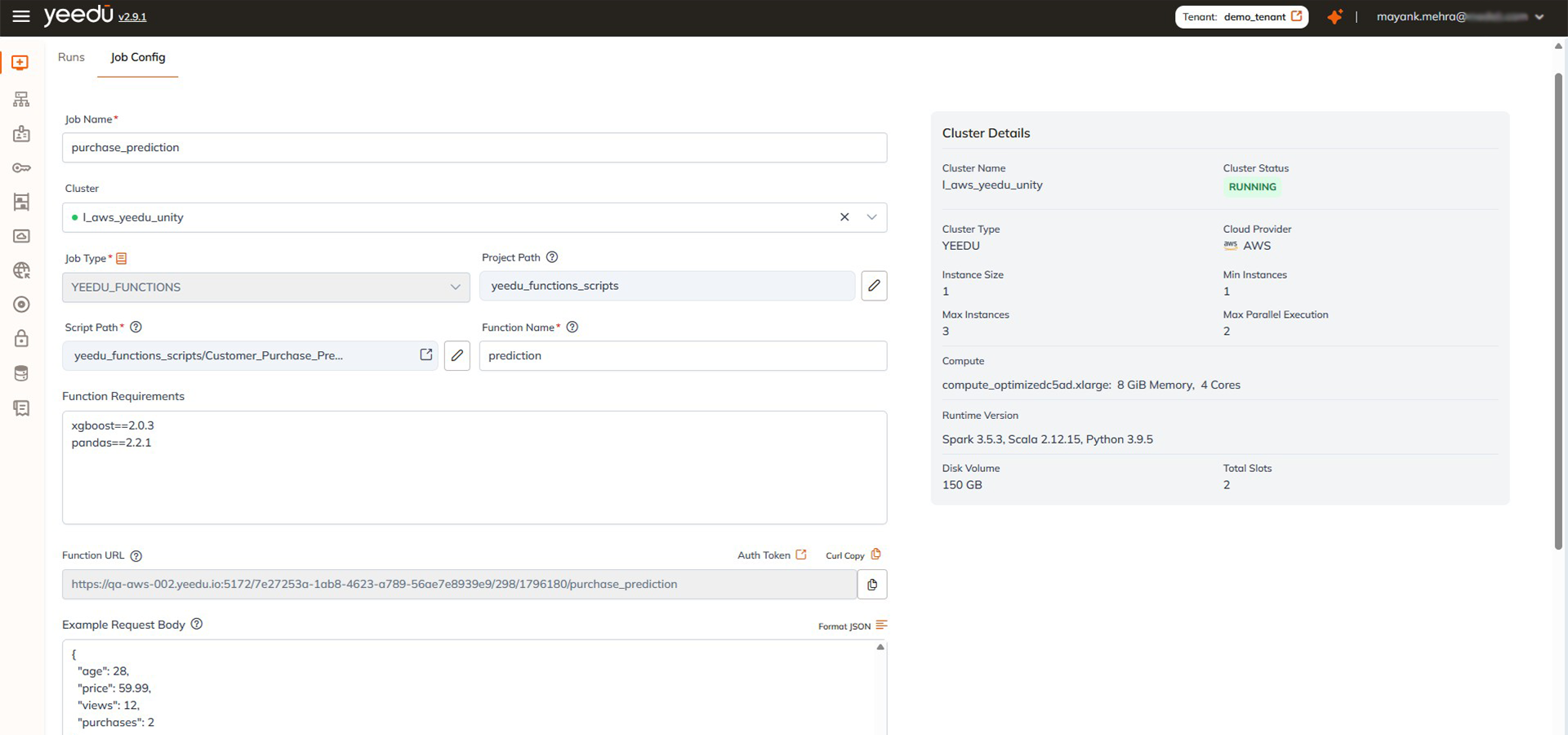Open the Auth Token link
This screenshot has height=735, width=1568.
coord(772,555)
